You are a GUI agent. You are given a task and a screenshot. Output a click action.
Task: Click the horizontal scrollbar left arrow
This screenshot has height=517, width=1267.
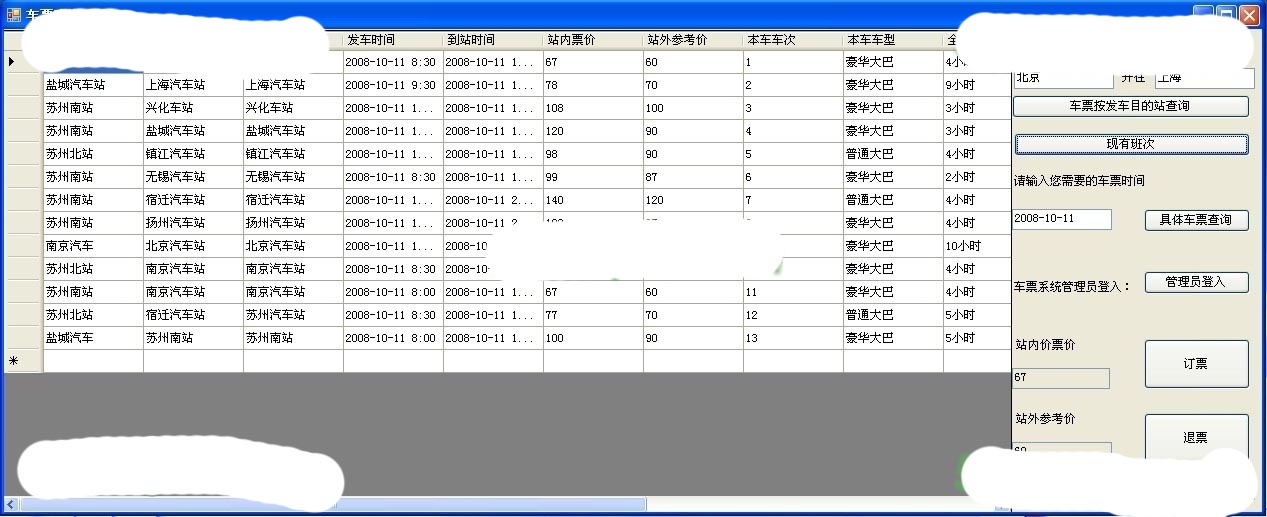click(12, 505)
